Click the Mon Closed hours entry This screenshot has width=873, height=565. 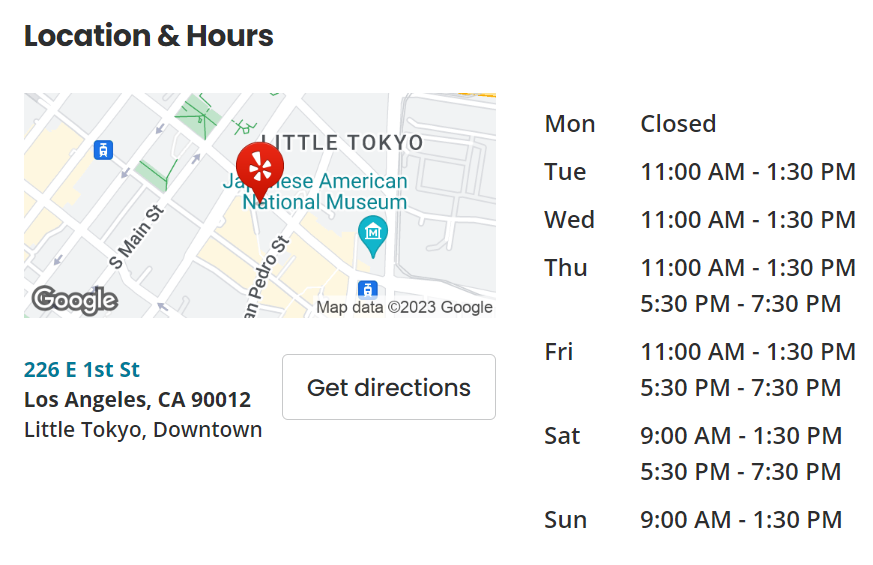tap(678, 124)
